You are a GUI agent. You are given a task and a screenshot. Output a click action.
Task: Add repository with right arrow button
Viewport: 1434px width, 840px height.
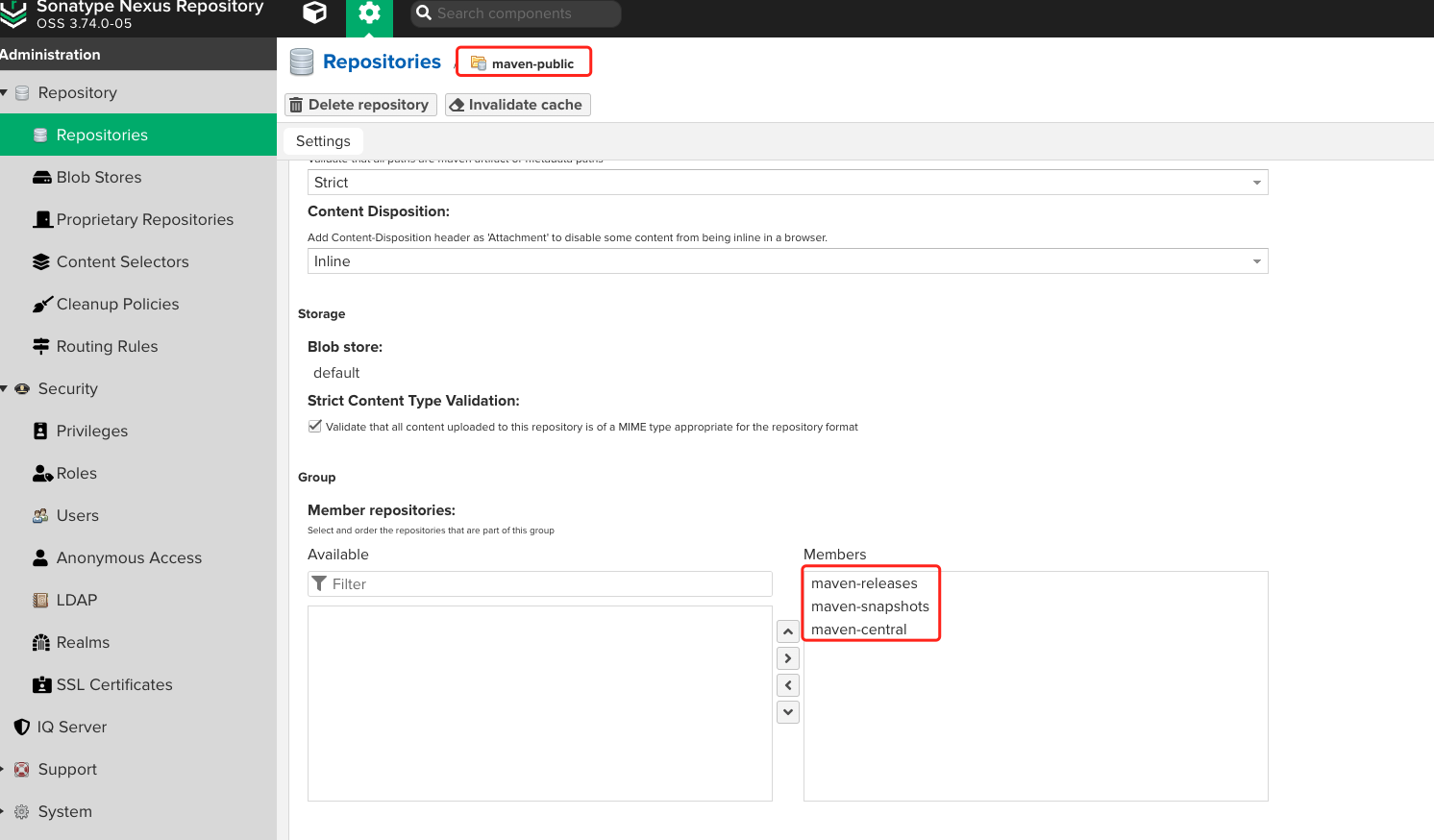click(788, 658)
